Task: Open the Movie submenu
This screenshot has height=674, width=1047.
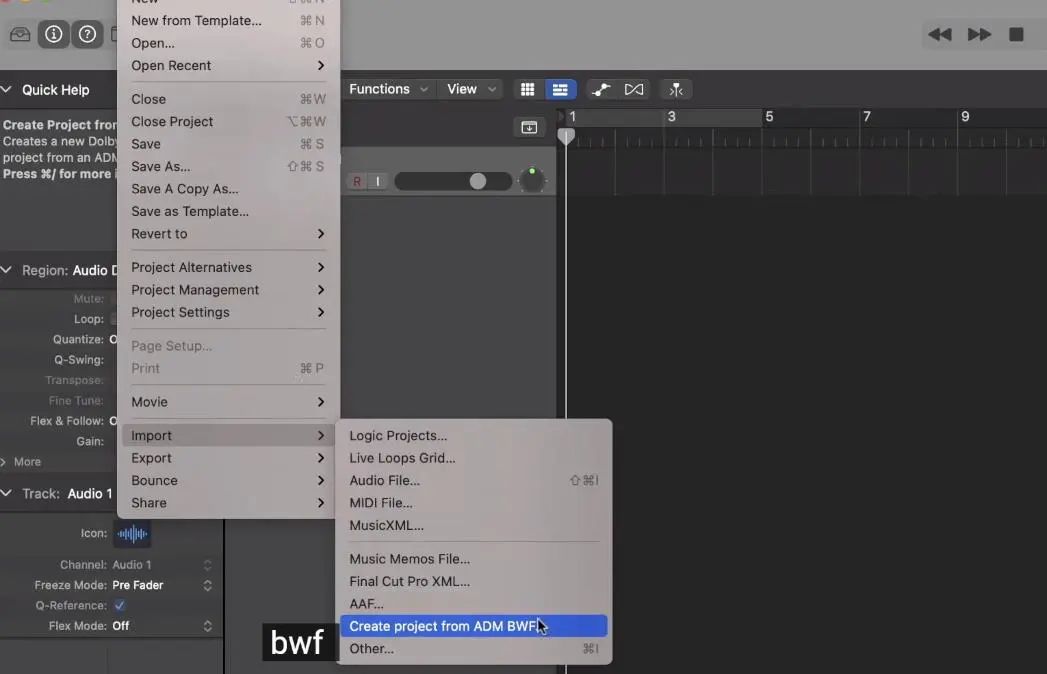Action: tap(228, 402)
